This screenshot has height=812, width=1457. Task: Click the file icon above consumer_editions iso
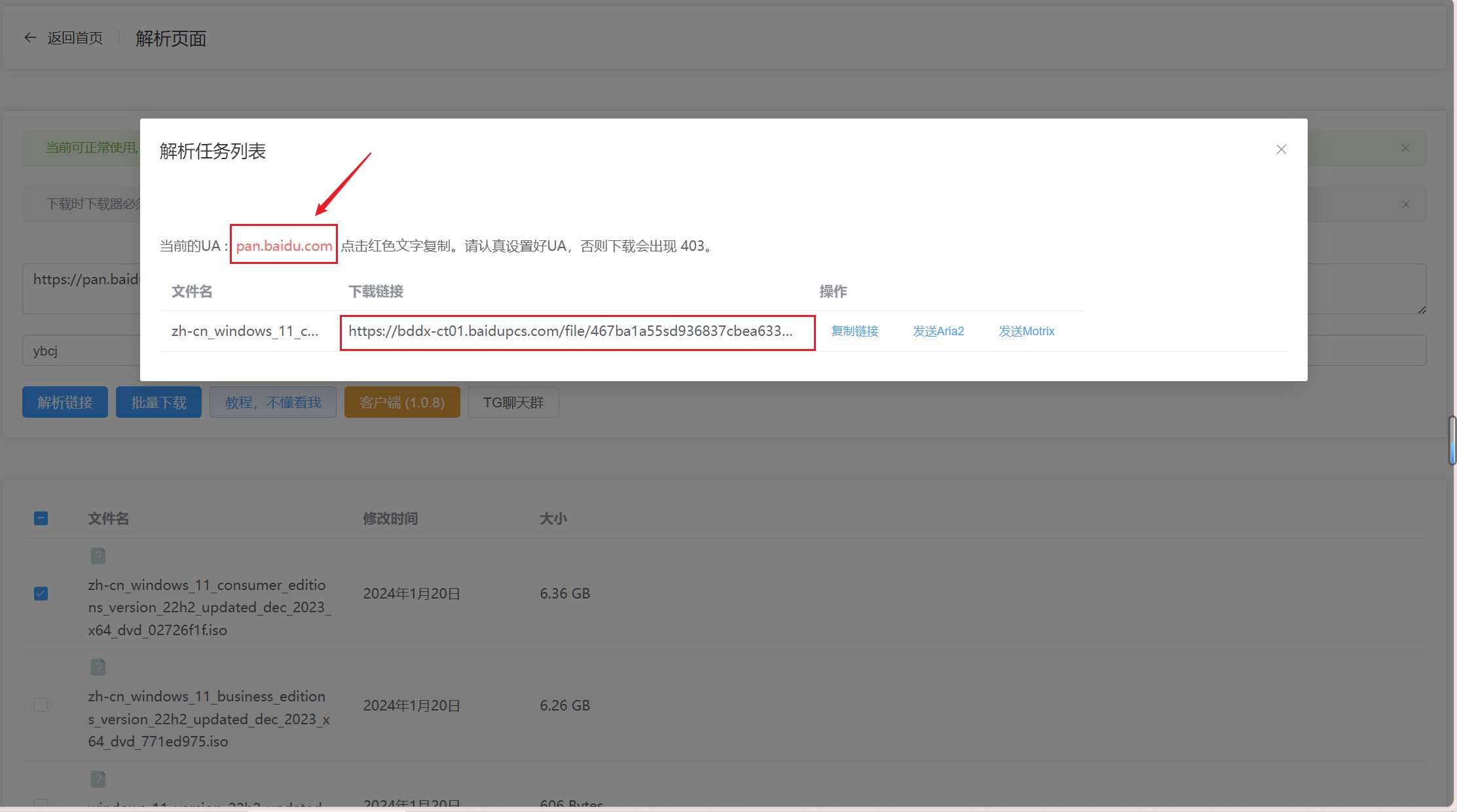[x=98, y=556]
